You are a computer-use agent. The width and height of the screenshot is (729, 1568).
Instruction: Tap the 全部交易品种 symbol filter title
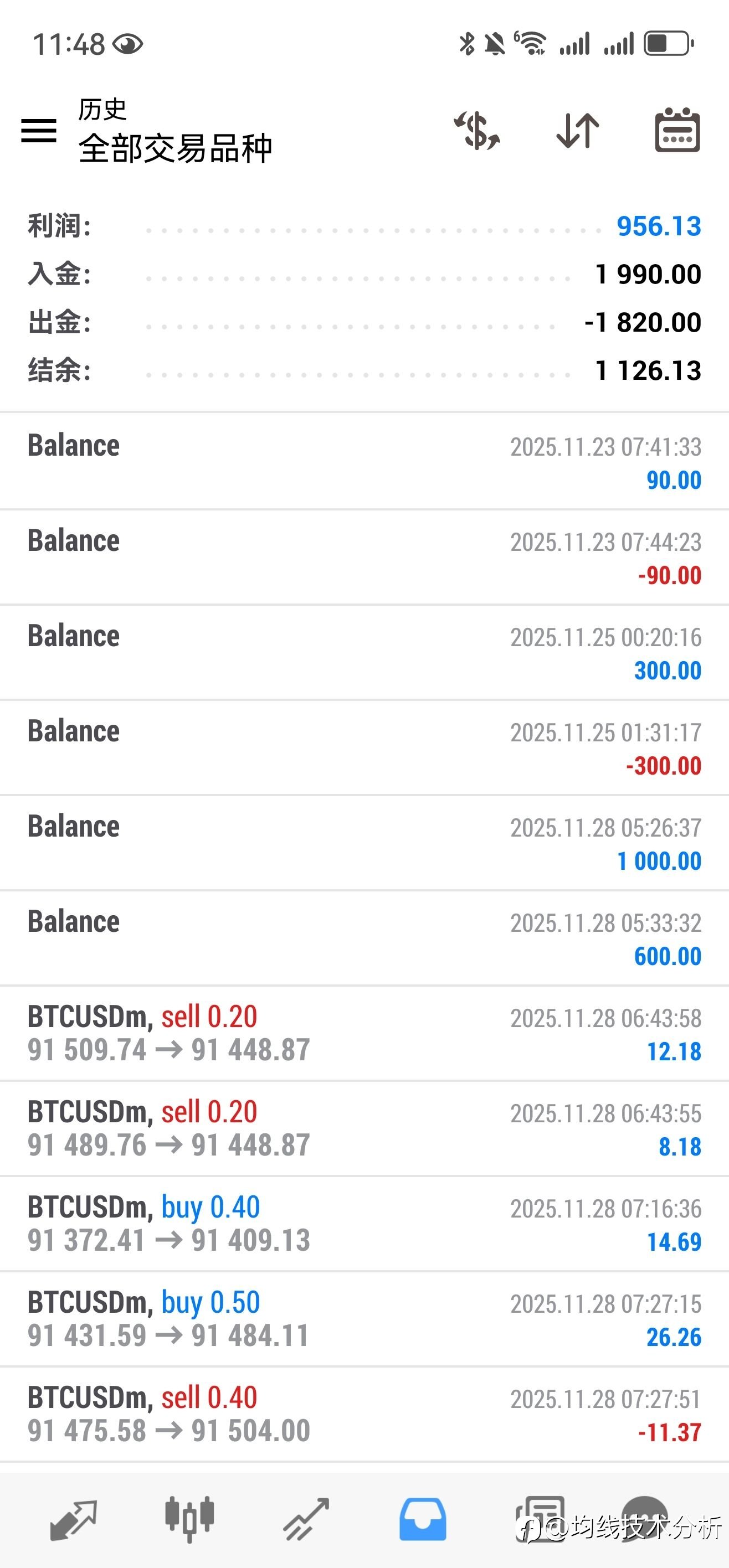coord(176,148)
